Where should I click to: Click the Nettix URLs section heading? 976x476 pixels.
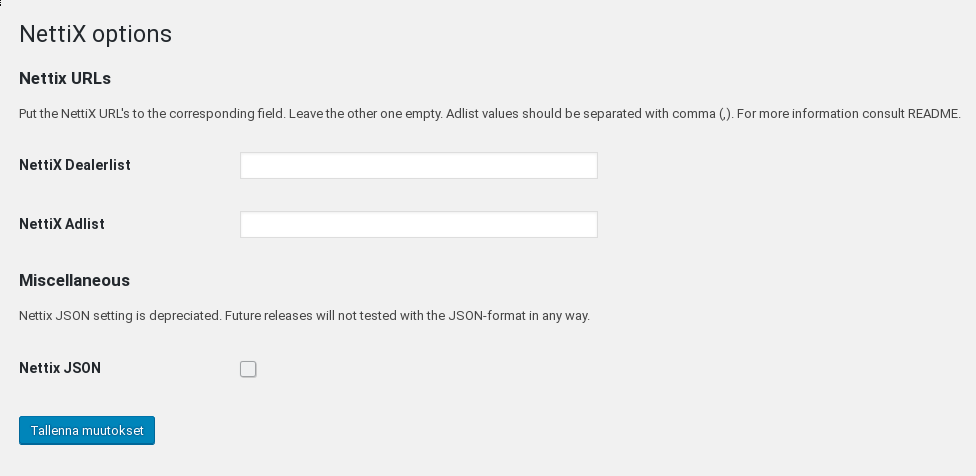tap(65, 78)
